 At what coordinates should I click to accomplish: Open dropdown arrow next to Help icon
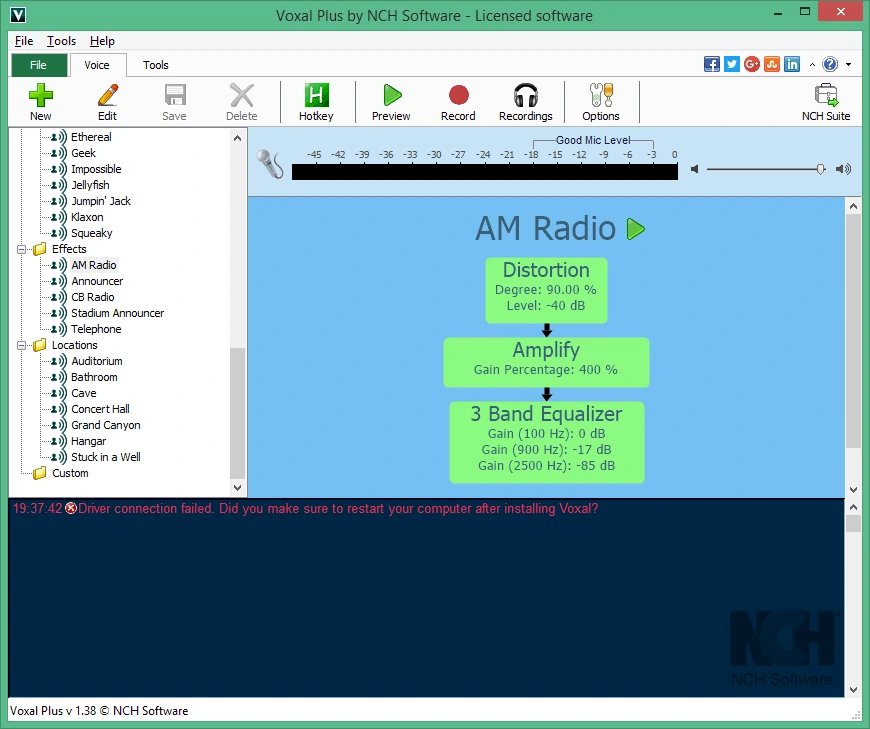pyautogui.click(x=848, y=65)
